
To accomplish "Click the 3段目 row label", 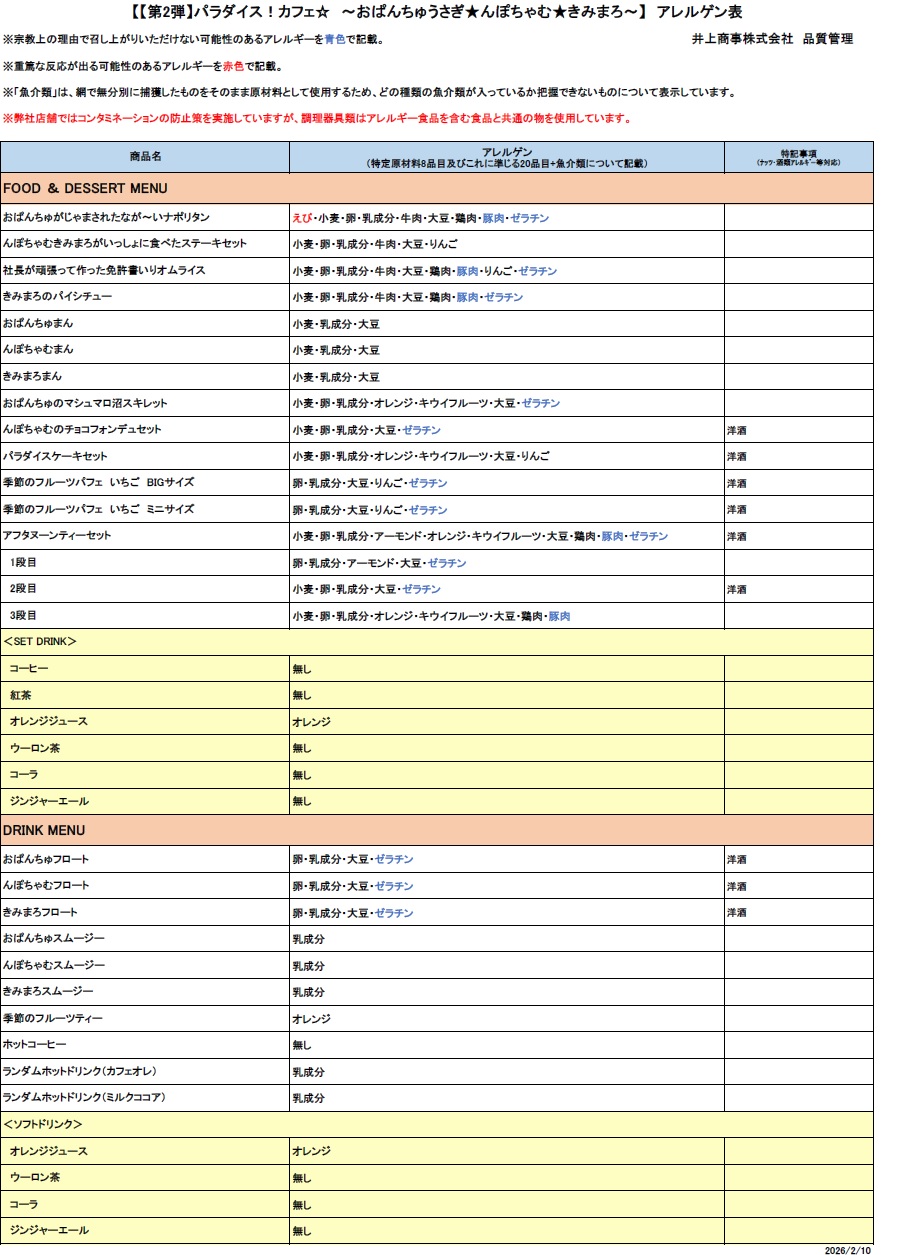I will 23,616.
